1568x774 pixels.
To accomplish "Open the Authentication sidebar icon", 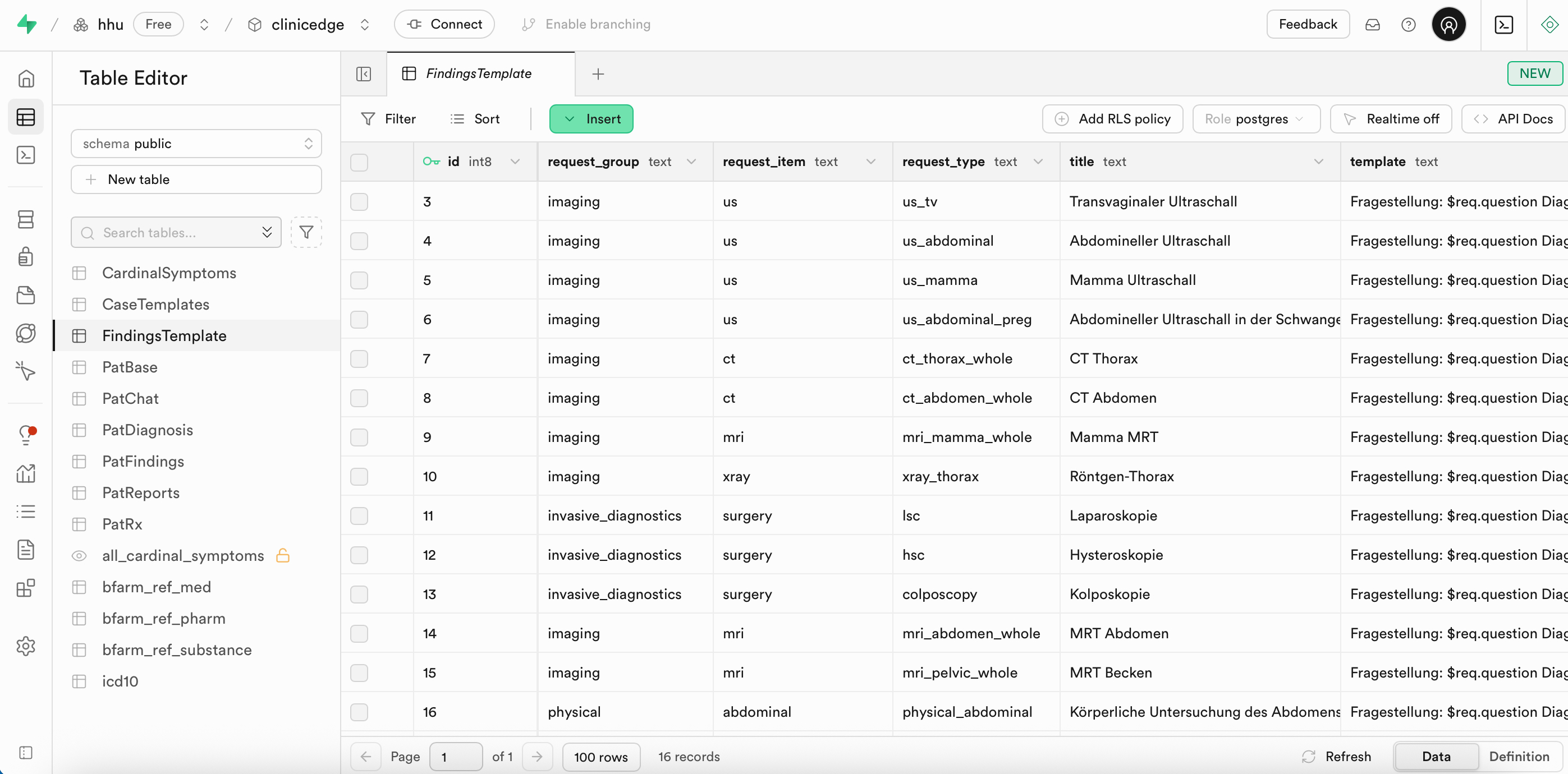I will (26, 257).
